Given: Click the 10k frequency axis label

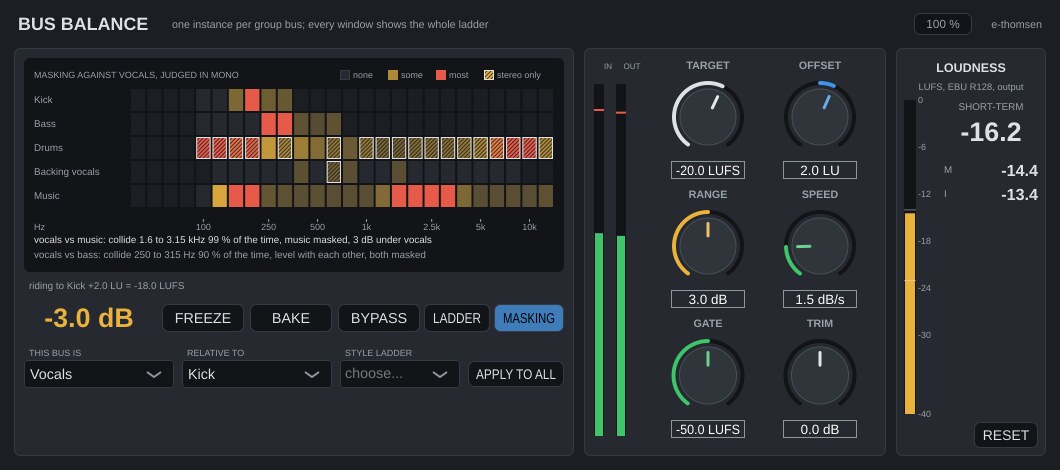Looking at the screenshot, I should pyautogui.click(x=529, y=227).
